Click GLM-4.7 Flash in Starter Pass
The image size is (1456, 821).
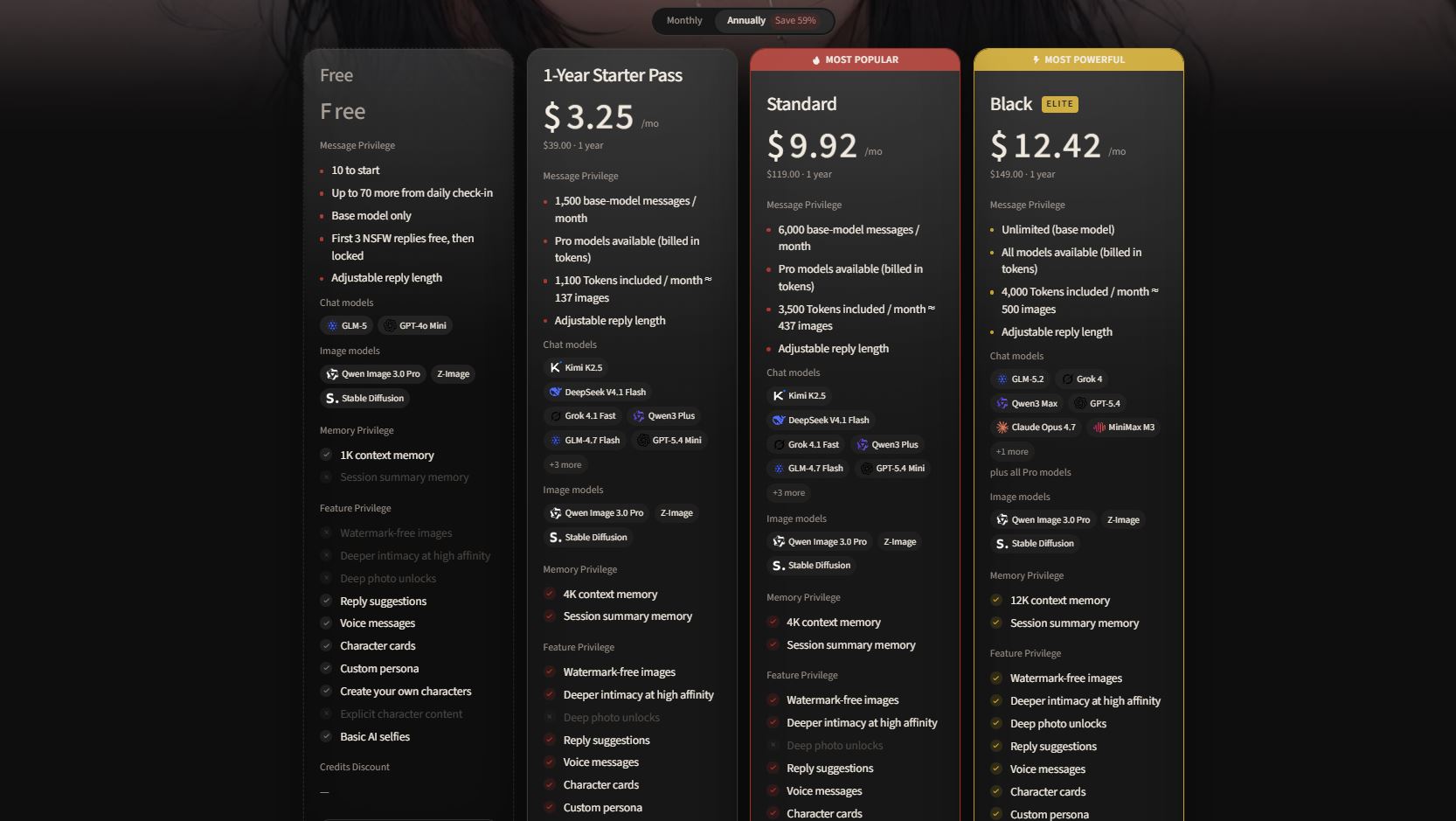tap(585, 441)
